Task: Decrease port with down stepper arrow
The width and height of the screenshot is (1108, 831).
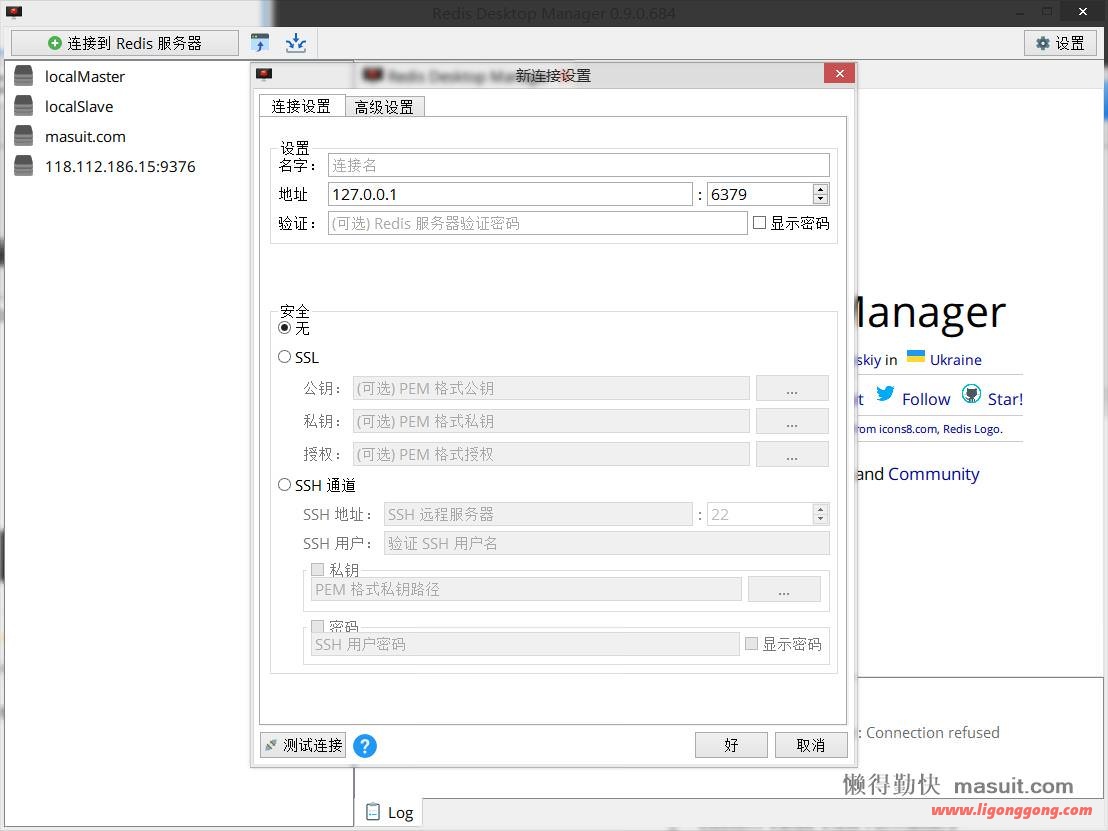Action: pyautogui.click(x=820, y=199)
